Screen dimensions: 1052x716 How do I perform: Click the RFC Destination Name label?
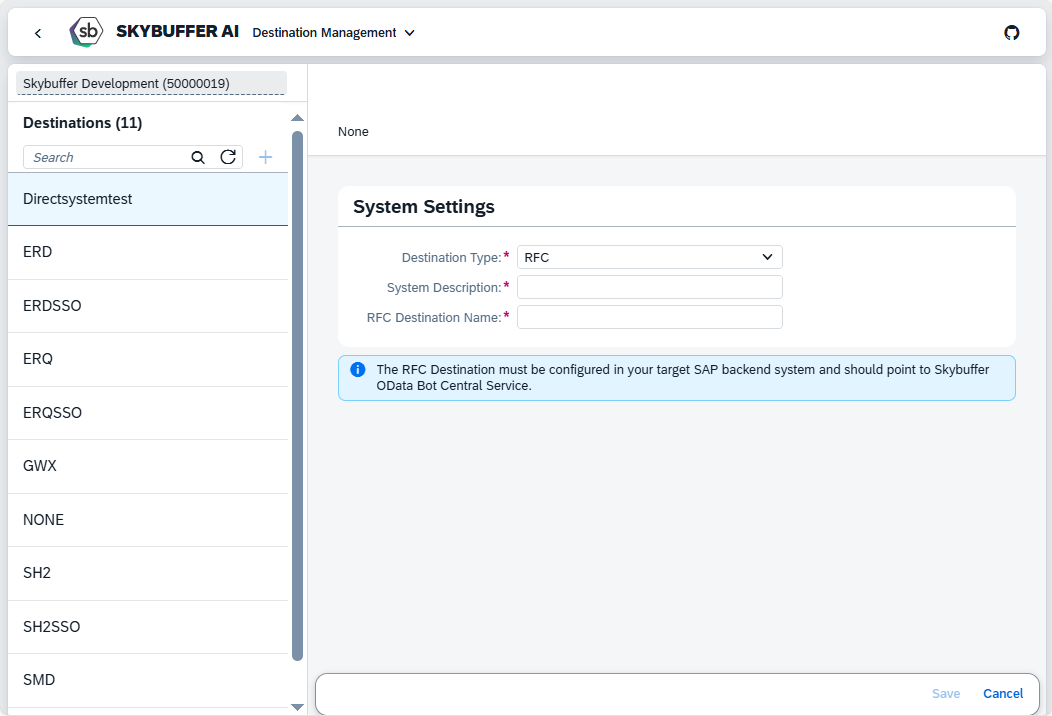click(x=434, y=317)
